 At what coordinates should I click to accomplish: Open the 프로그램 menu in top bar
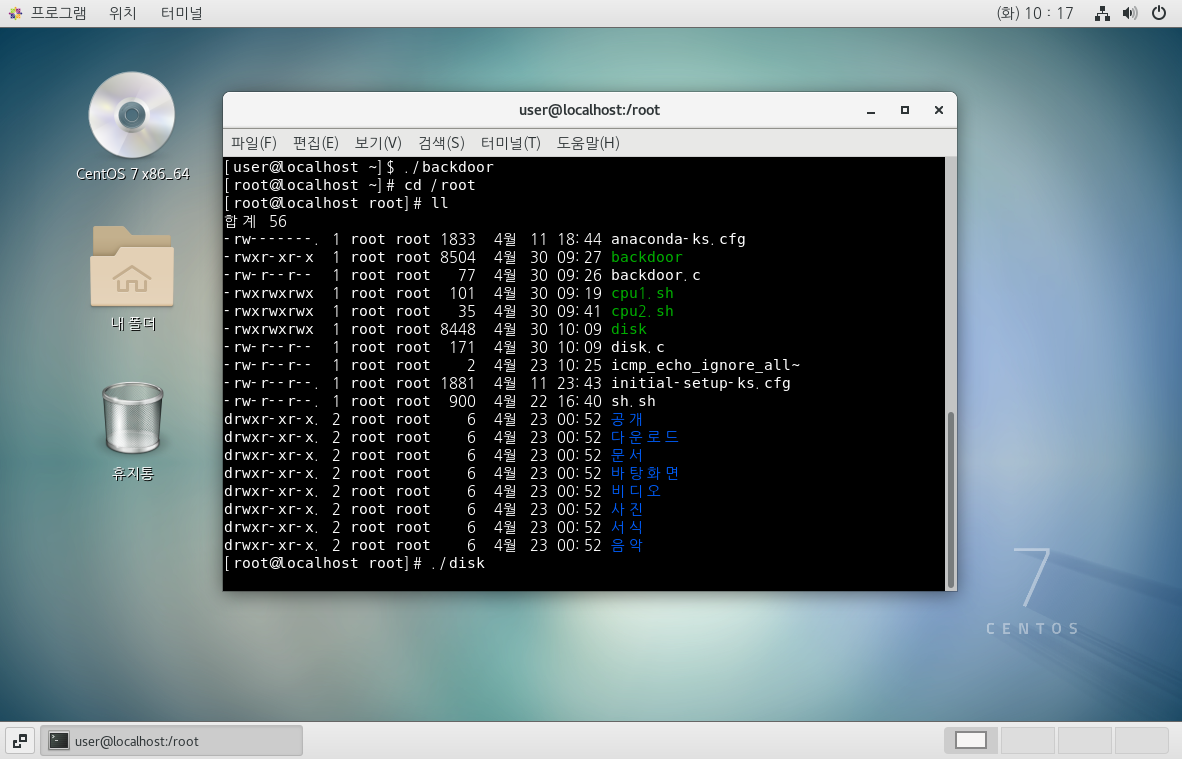58,13
